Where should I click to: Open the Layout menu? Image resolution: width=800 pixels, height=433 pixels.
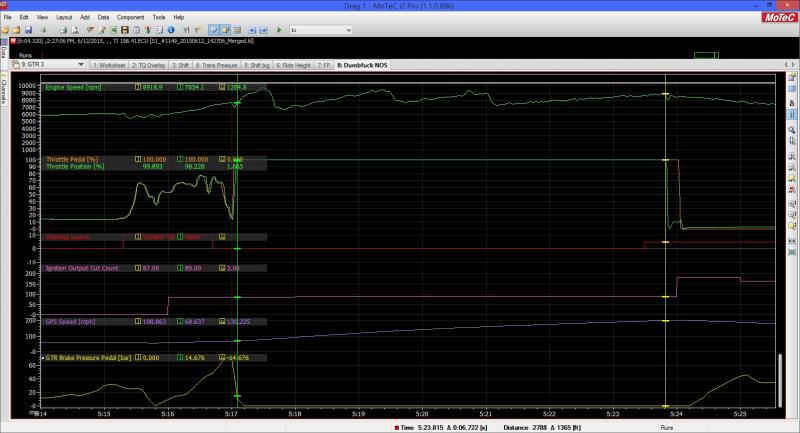pyautogui.click(x=64, y=17)
